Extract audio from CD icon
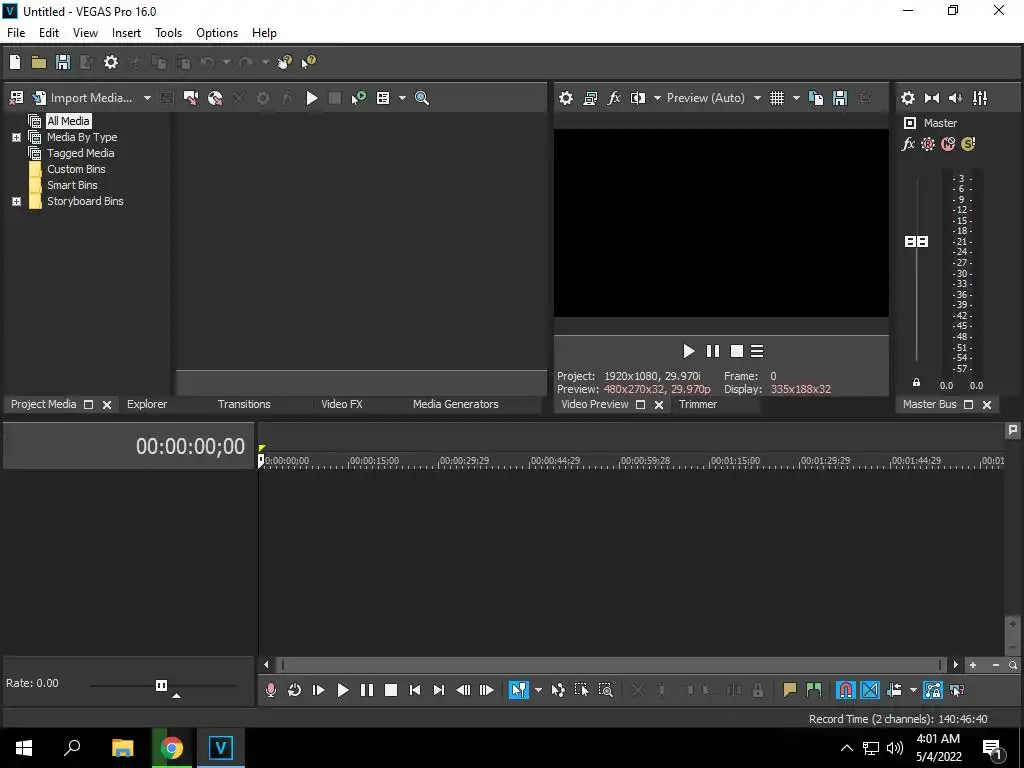Image resolution: width=1024 pixels, height=768 pixels. 215,98
